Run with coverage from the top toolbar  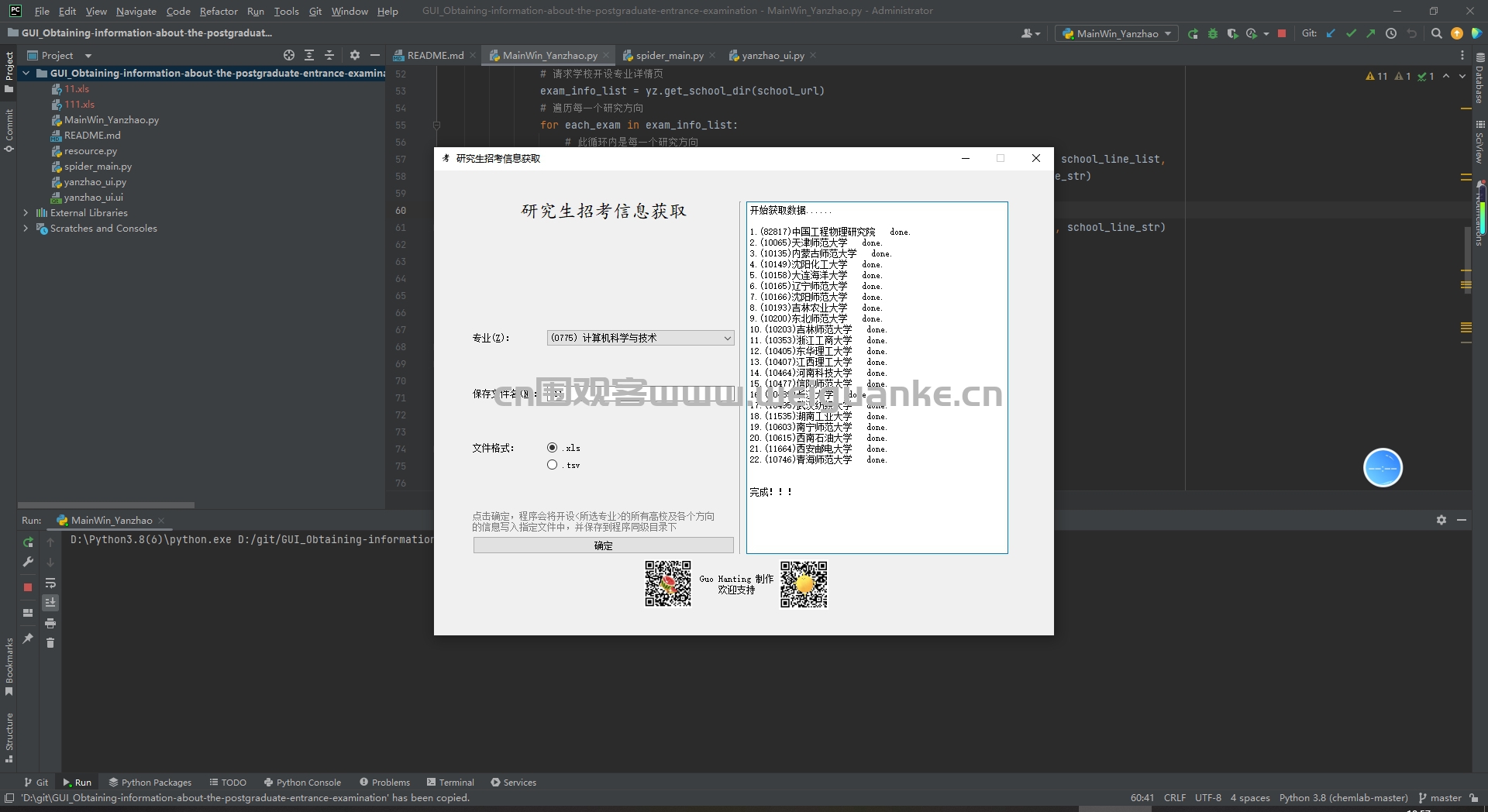[1232, 33]
